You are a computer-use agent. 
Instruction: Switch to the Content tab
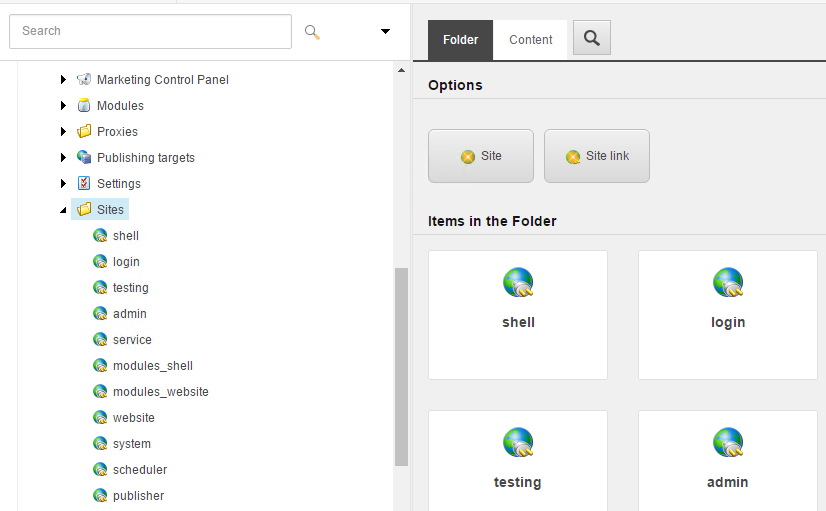(530, 40)
